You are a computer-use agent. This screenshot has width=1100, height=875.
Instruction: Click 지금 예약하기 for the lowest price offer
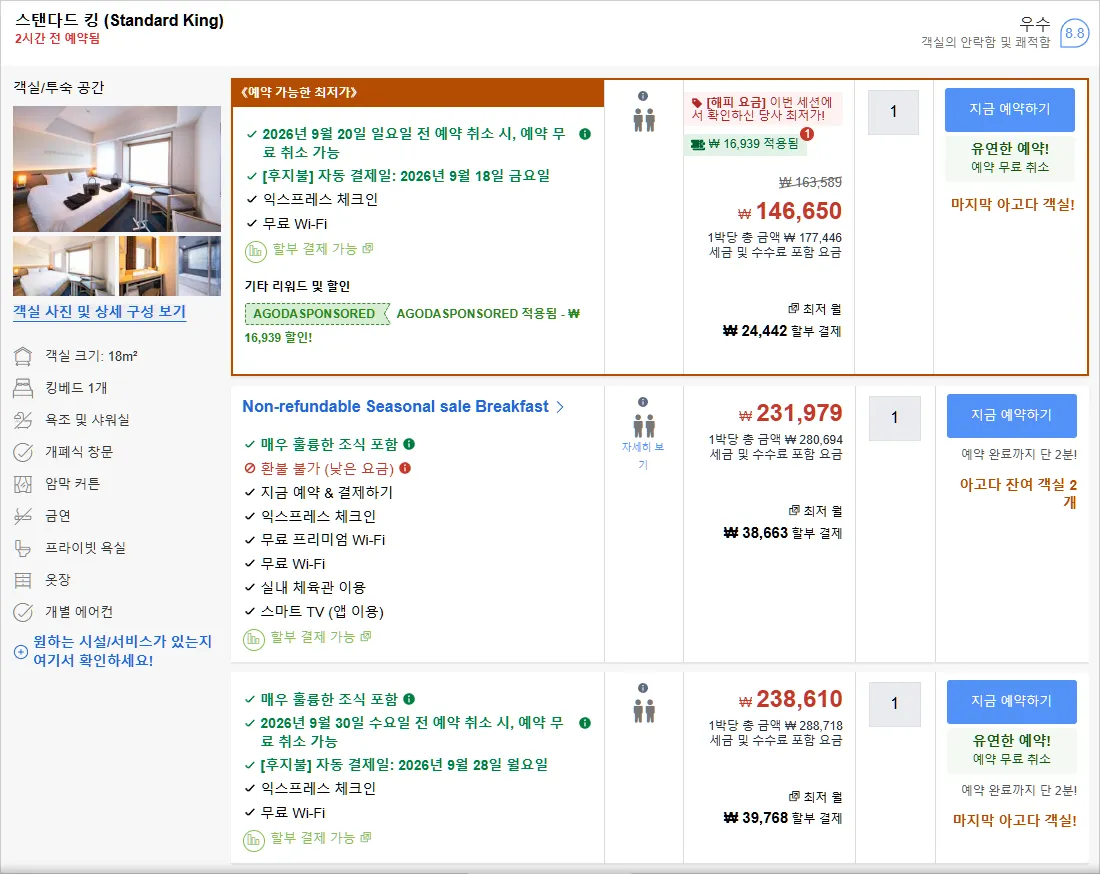tap(1010, 109)
